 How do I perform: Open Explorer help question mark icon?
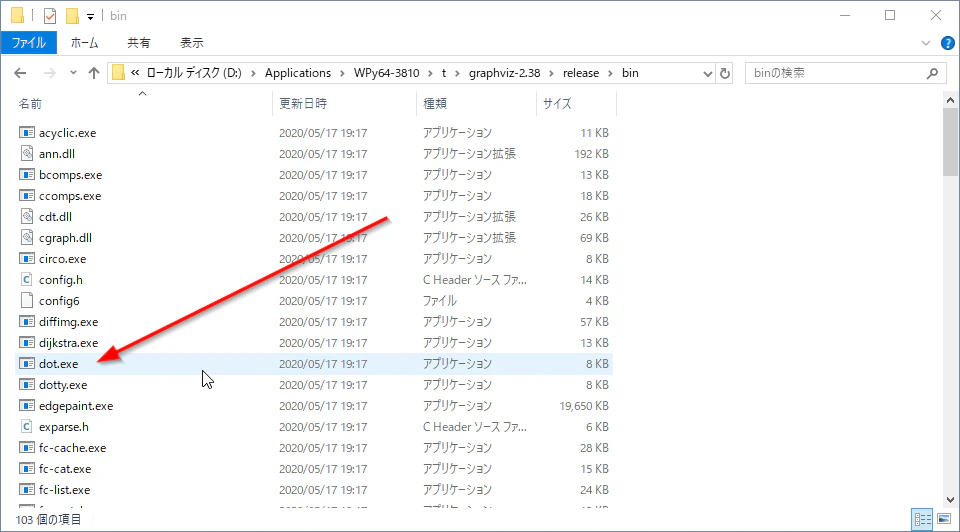[947, 43]
